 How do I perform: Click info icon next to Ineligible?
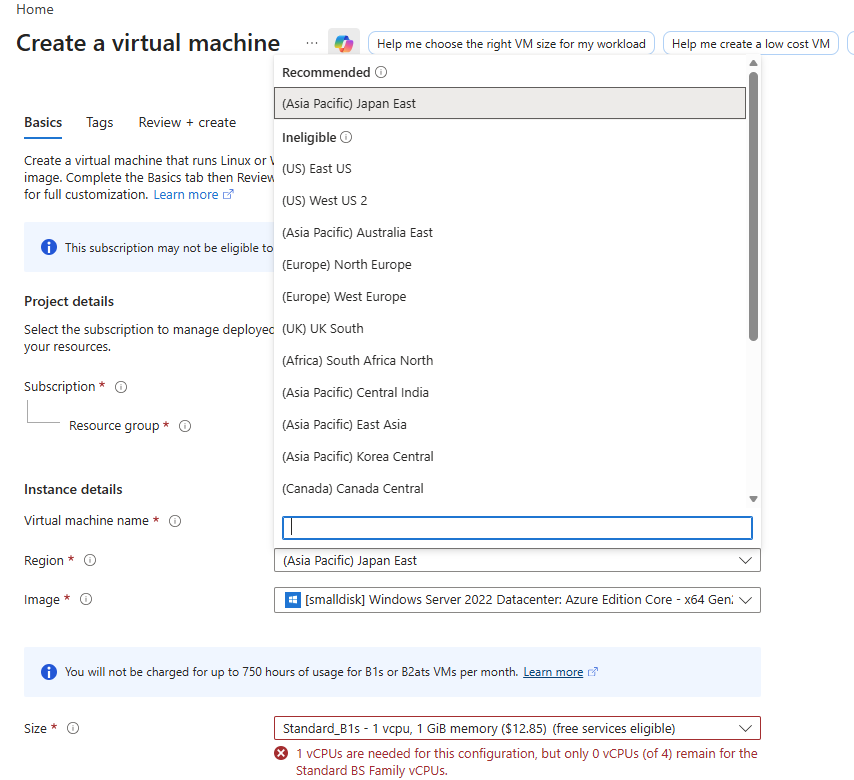coord(346,137)
